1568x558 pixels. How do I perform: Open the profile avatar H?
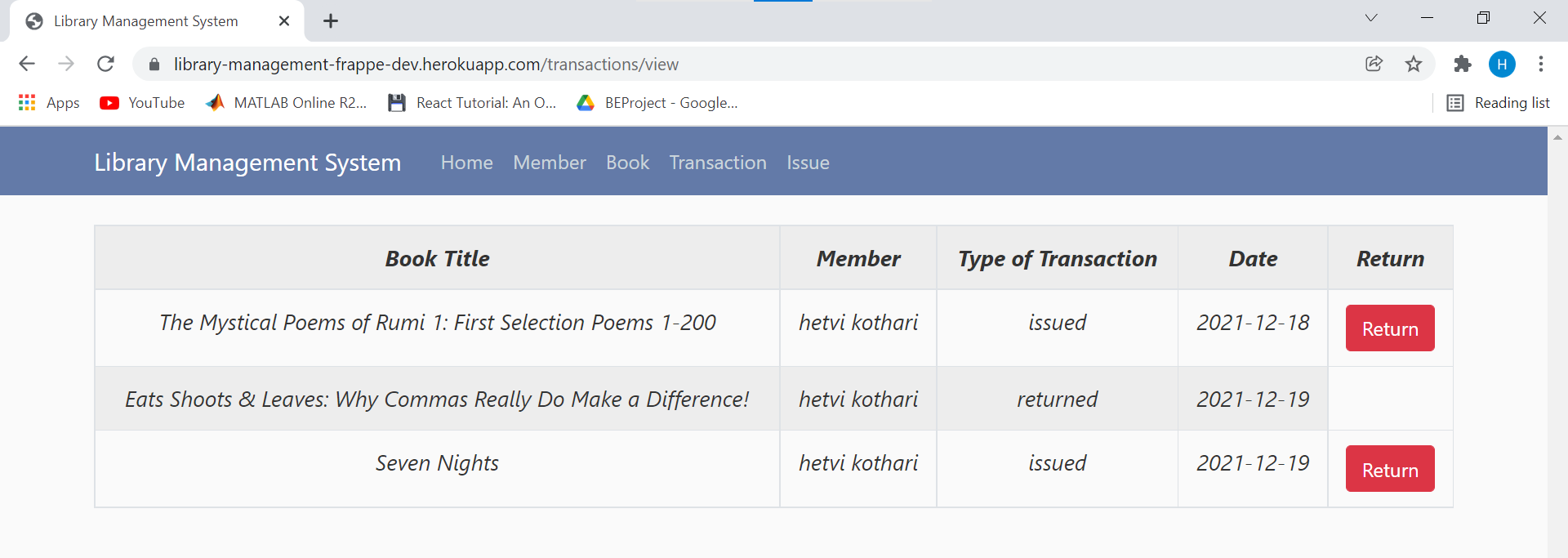coord(1501,64)
